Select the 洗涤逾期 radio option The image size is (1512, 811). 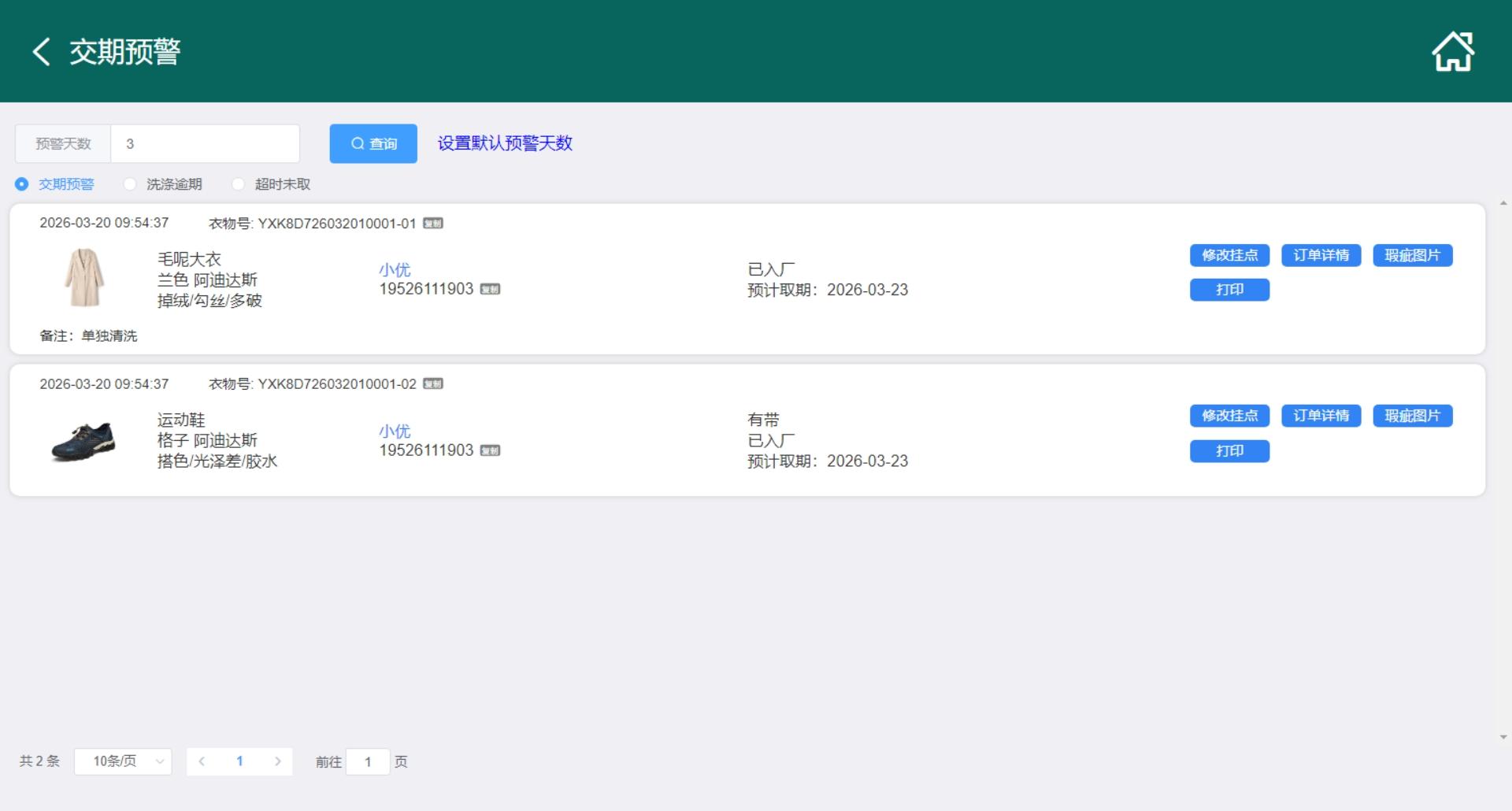(130, 184)
